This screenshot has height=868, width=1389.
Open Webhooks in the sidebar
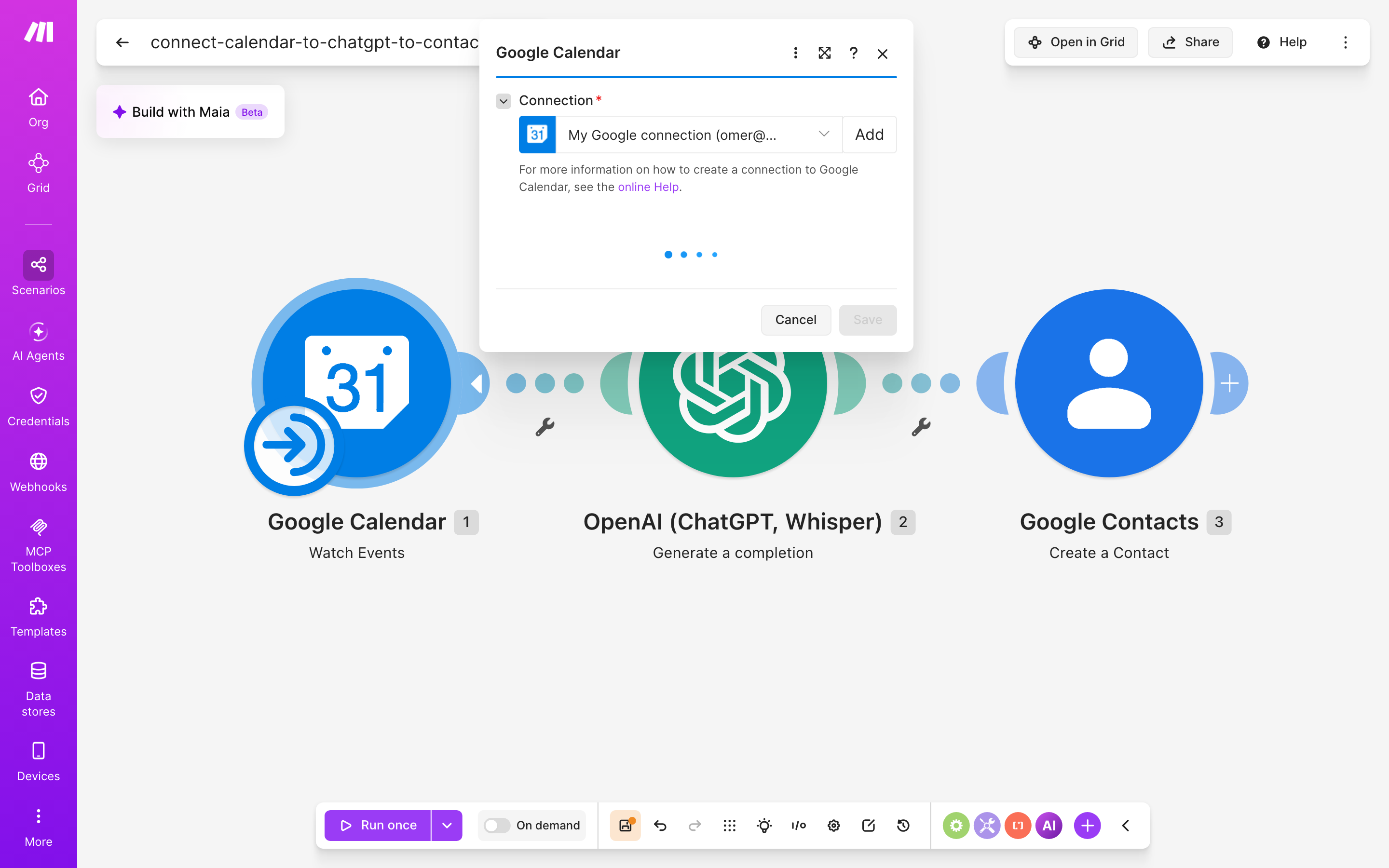click(39, 472)
